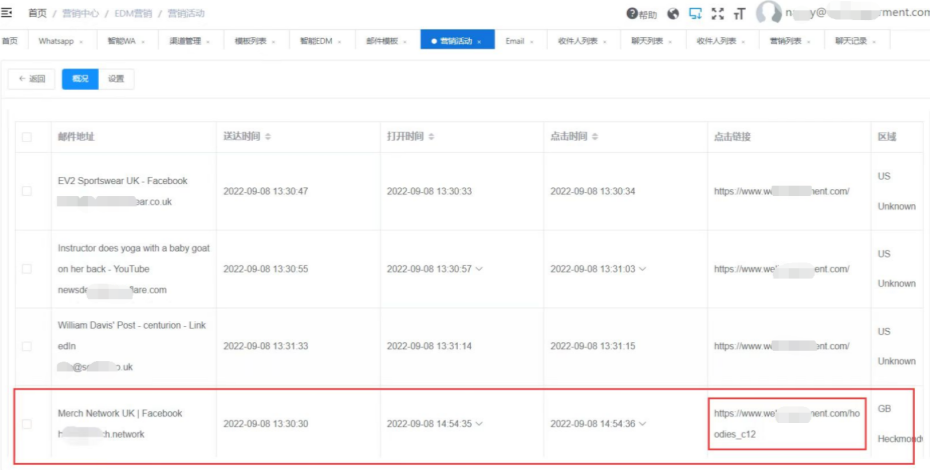Expand click times next to 14:54:36

pyautogui.click(x=642, y=424)
